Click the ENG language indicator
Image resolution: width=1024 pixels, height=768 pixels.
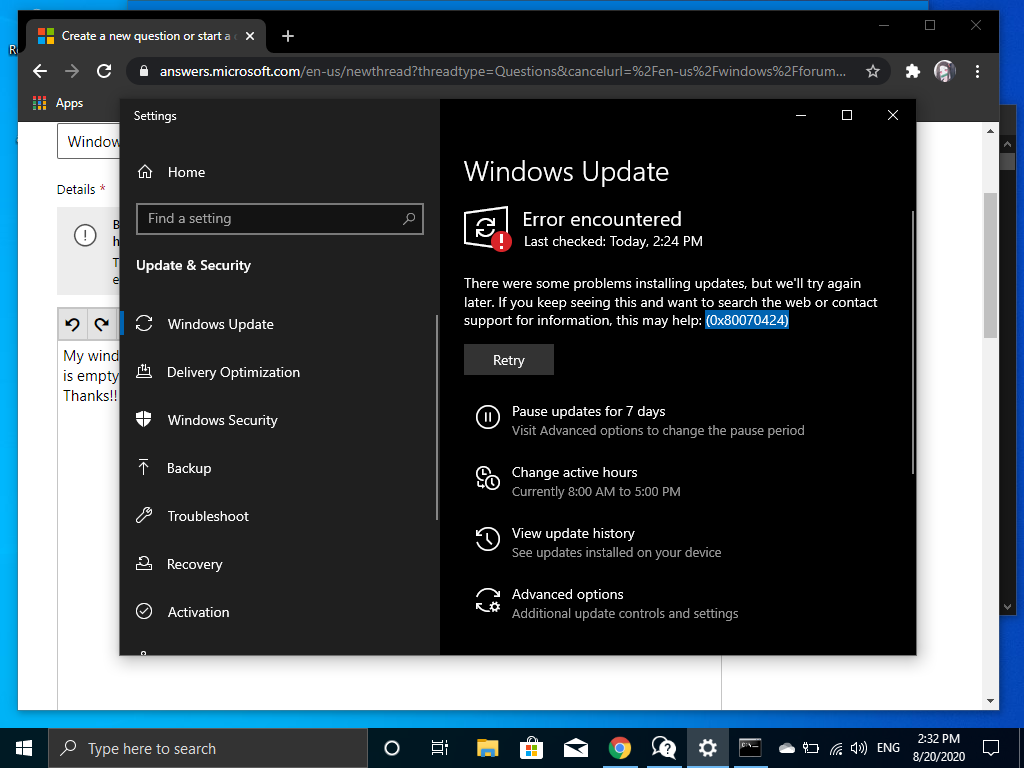pos(888,748)
